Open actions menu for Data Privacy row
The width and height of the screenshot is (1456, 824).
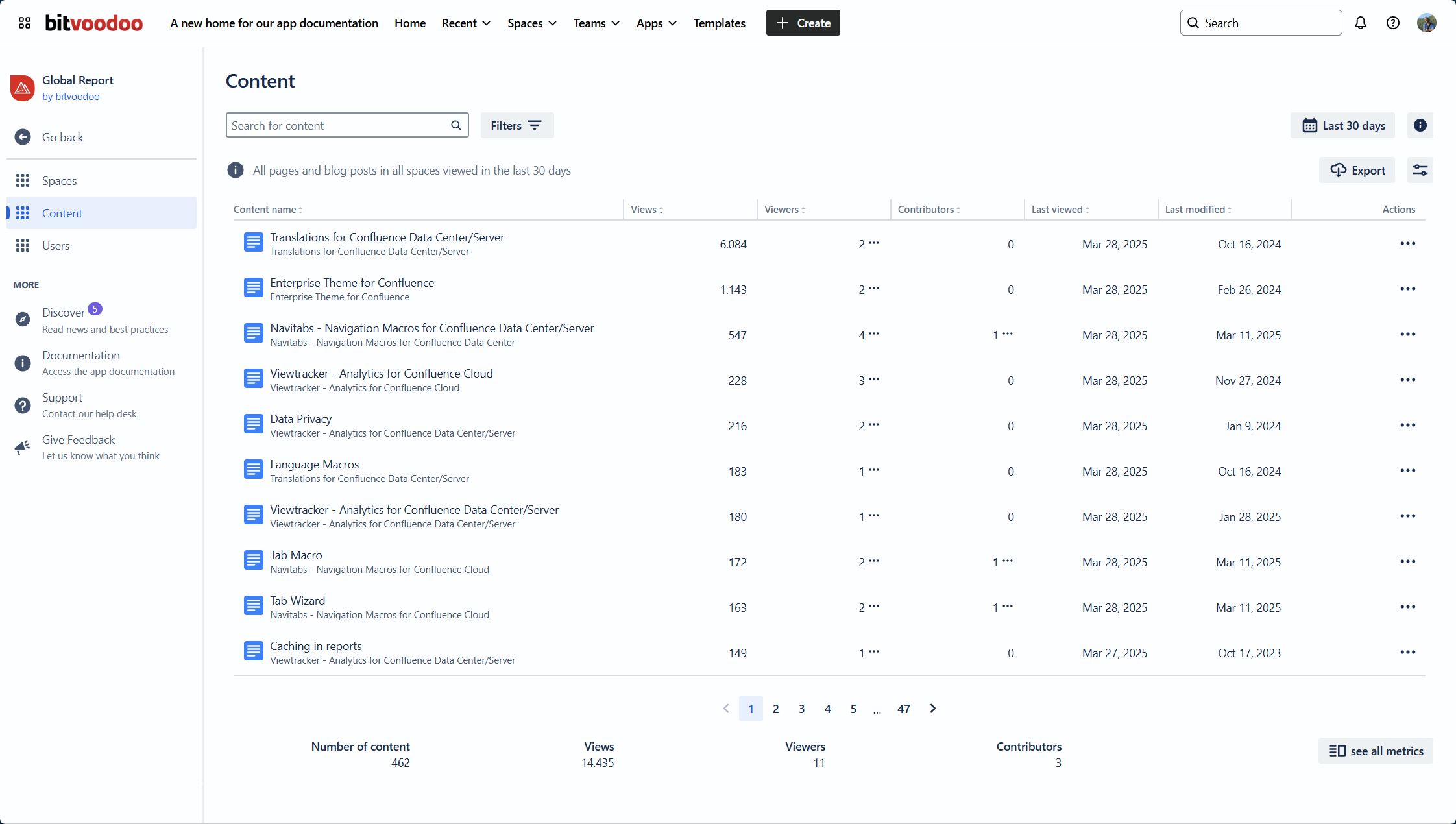(x=1407, y=426)
